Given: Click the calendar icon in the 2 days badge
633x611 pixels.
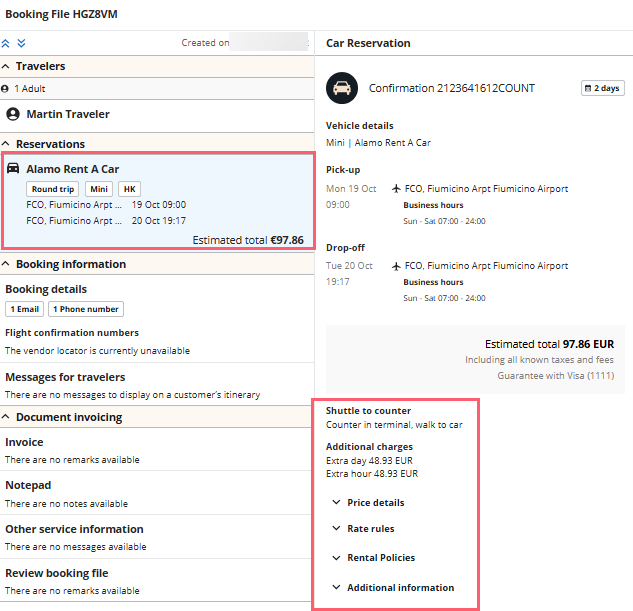Looking at the screenshot, I should [x=588, y=88].
